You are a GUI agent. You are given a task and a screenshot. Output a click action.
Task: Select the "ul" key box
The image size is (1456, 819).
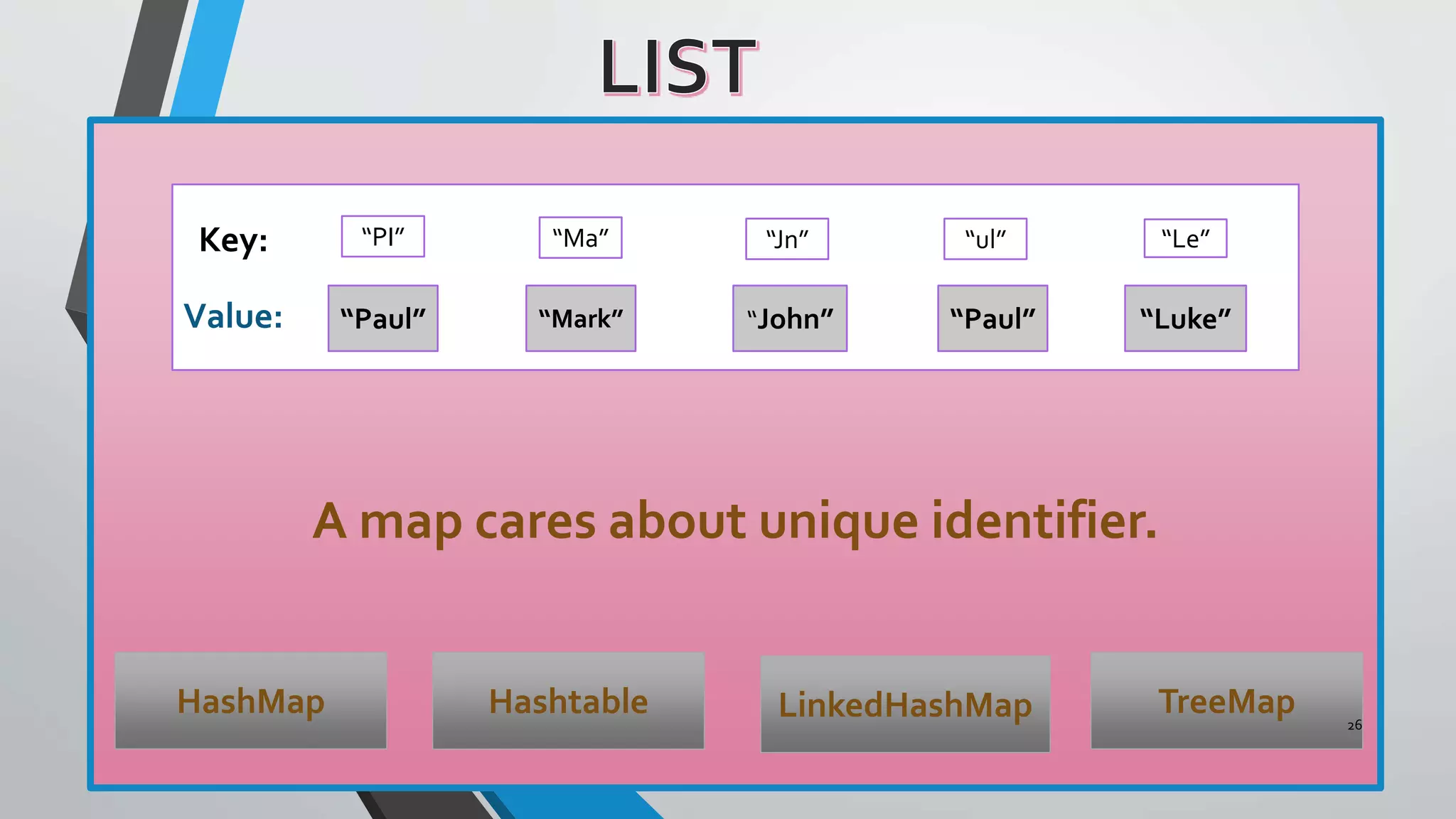985,240
